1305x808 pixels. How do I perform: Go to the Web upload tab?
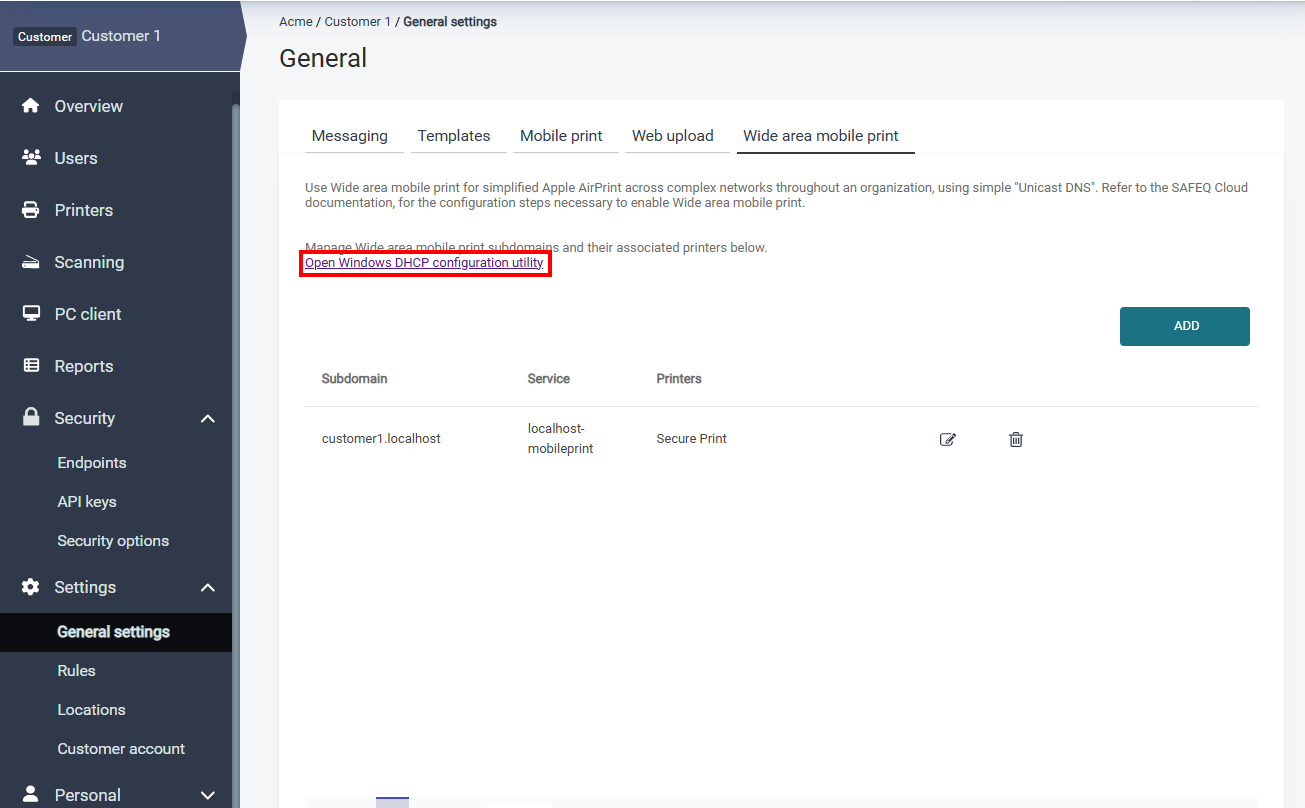(673, 136)
